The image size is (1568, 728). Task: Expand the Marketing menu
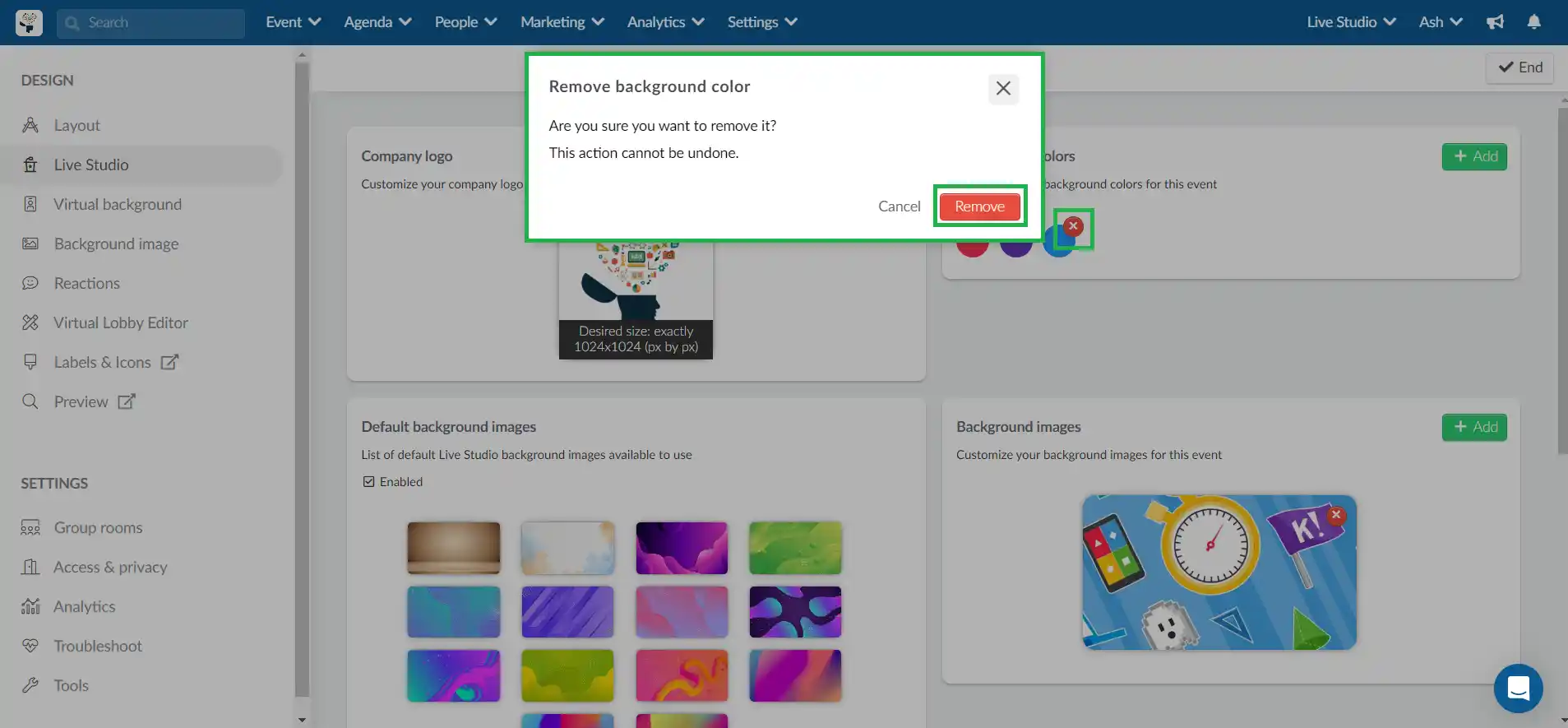pyautogui.click(x=562, y=22)
